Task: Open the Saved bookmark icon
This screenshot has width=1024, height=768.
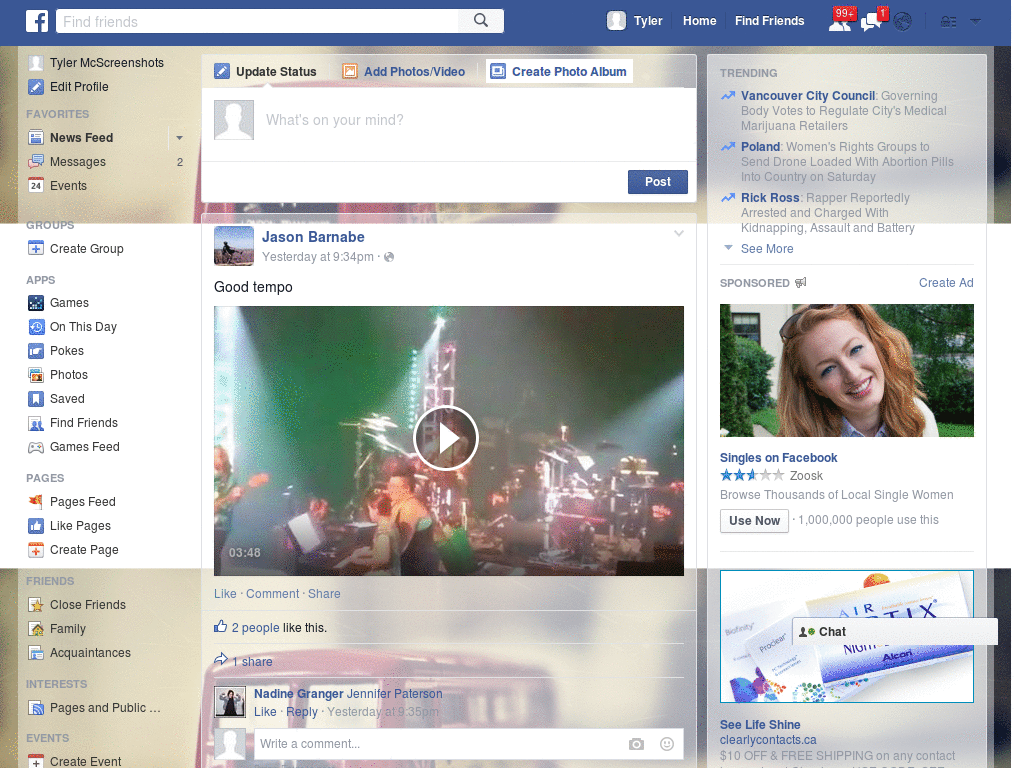Action: point(36,399)
